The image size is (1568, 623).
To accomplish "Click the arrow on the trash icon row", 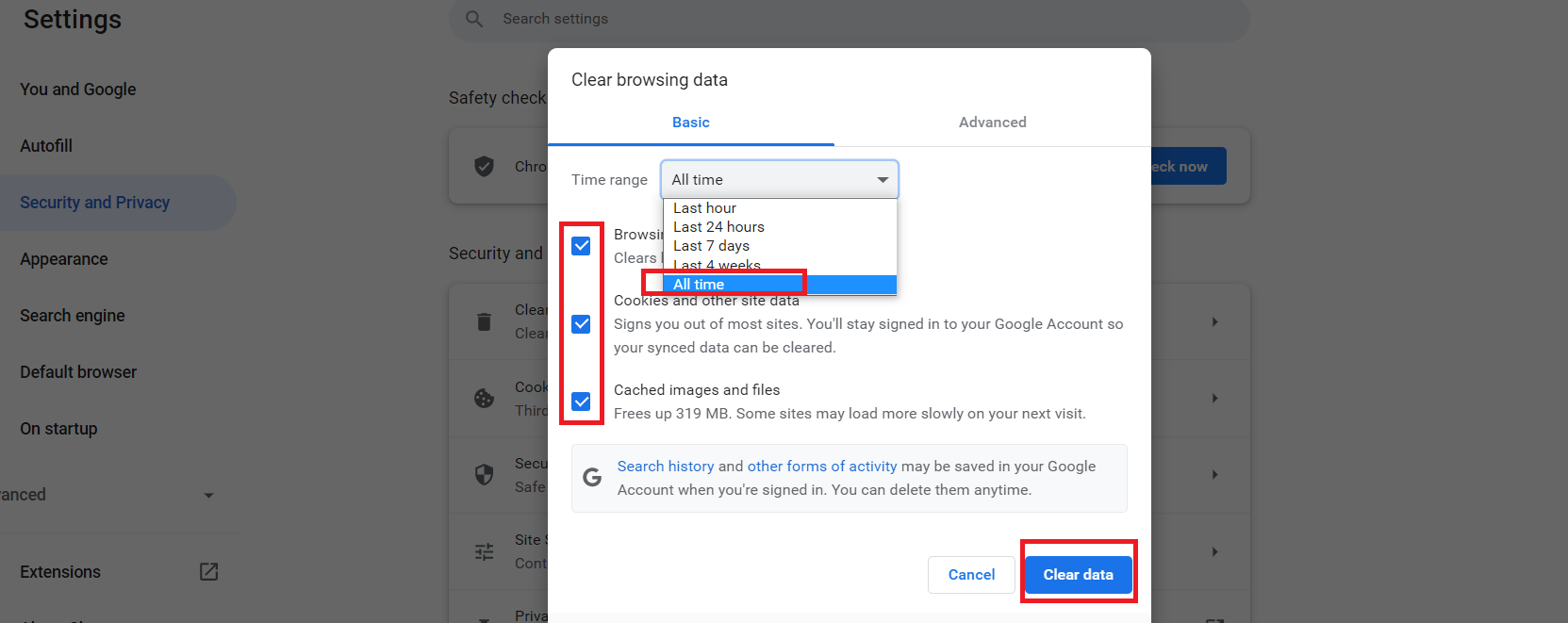I will tap(1214, 322).
